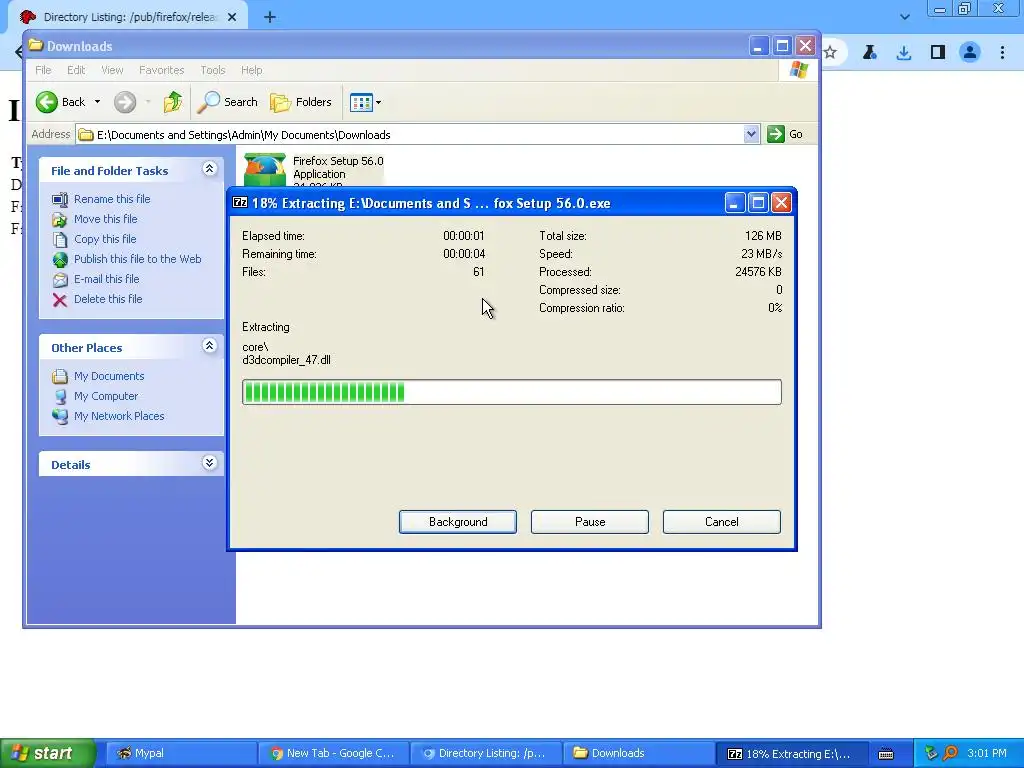Open My Documents in Other Places

tap(108, 376)
